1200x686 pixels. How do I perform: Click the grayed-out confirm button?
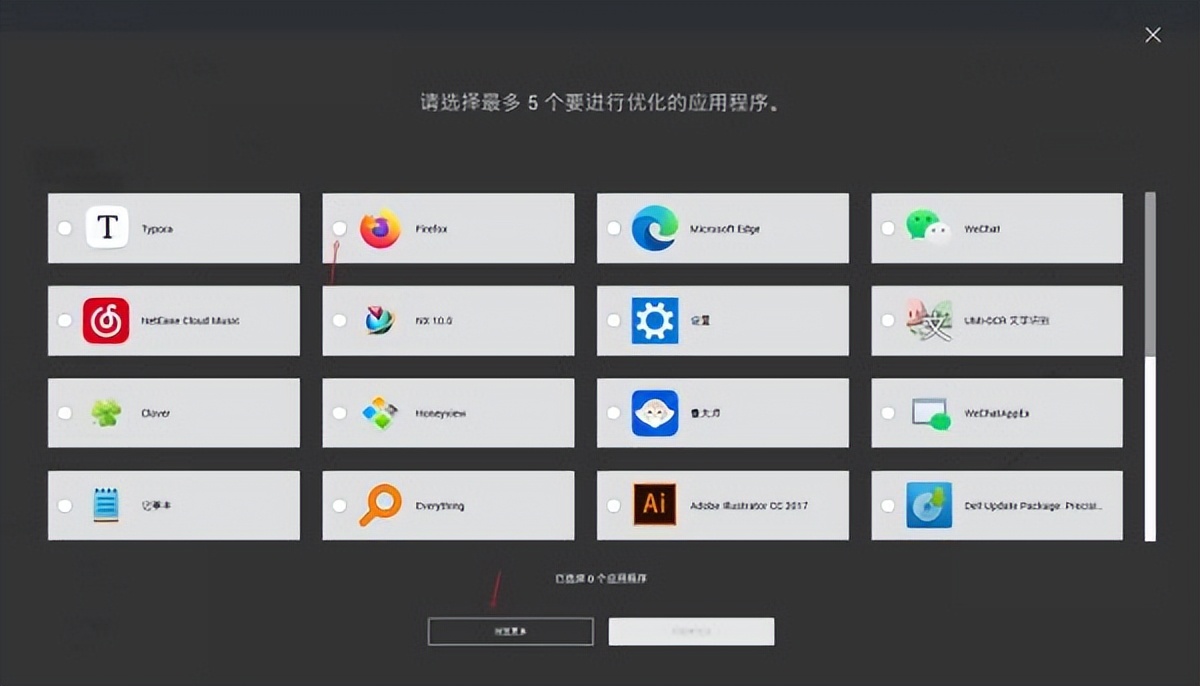tap(691, 631)
